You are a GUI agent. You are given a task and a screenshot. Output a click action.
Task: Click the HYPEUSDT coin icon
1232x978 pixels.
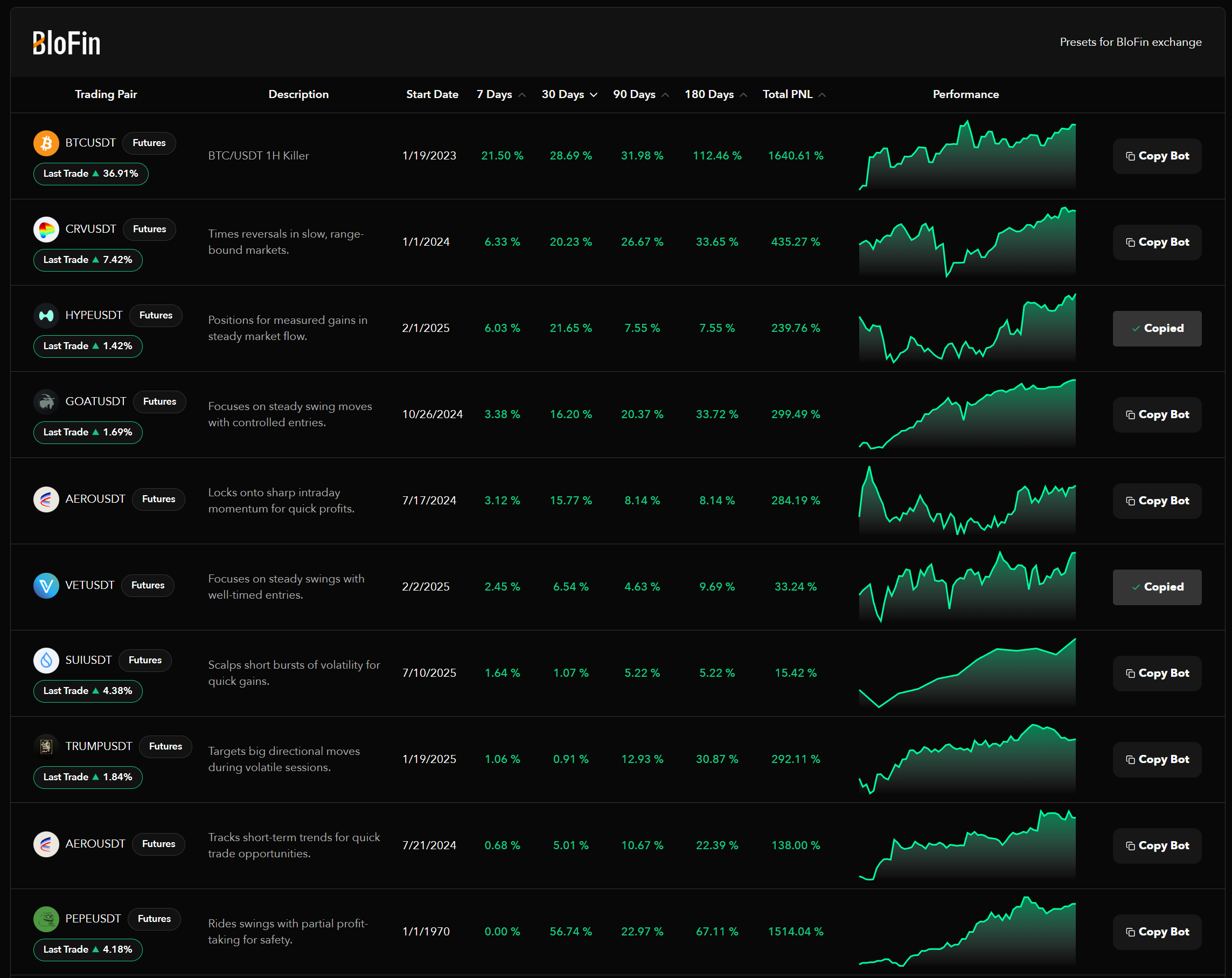[46, 316]
